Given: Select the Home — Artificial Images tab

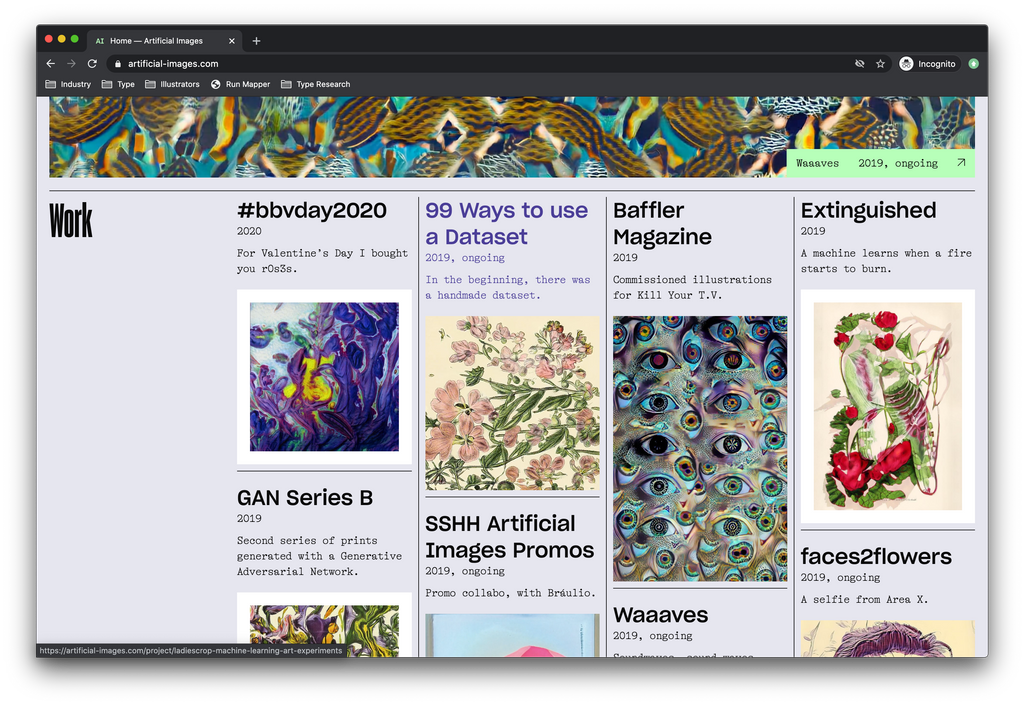Looking at the screenshot, I should [x=157, y=41].
